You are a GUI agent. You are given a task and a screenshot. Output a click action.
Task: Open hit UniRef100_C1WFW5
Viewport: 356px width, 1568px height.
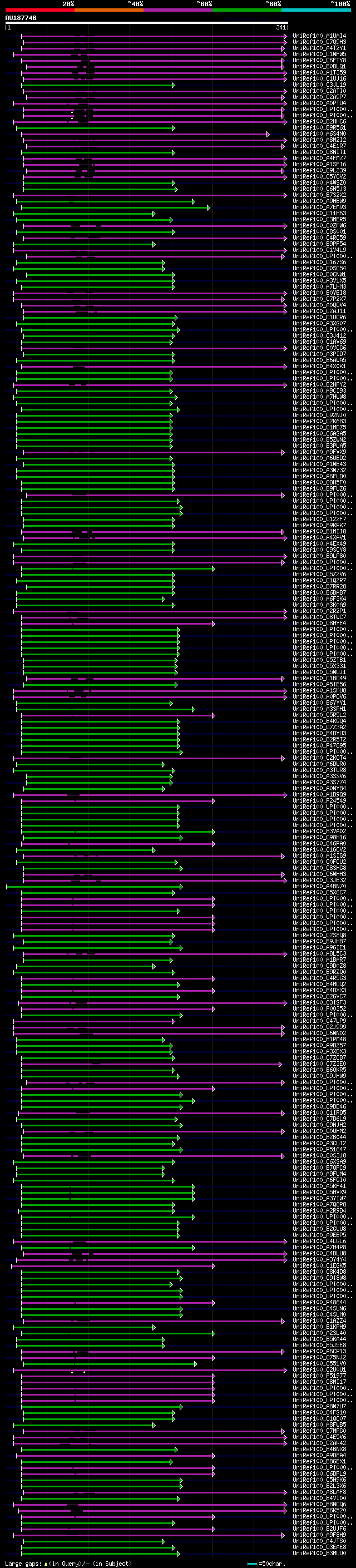pos(319,54)
